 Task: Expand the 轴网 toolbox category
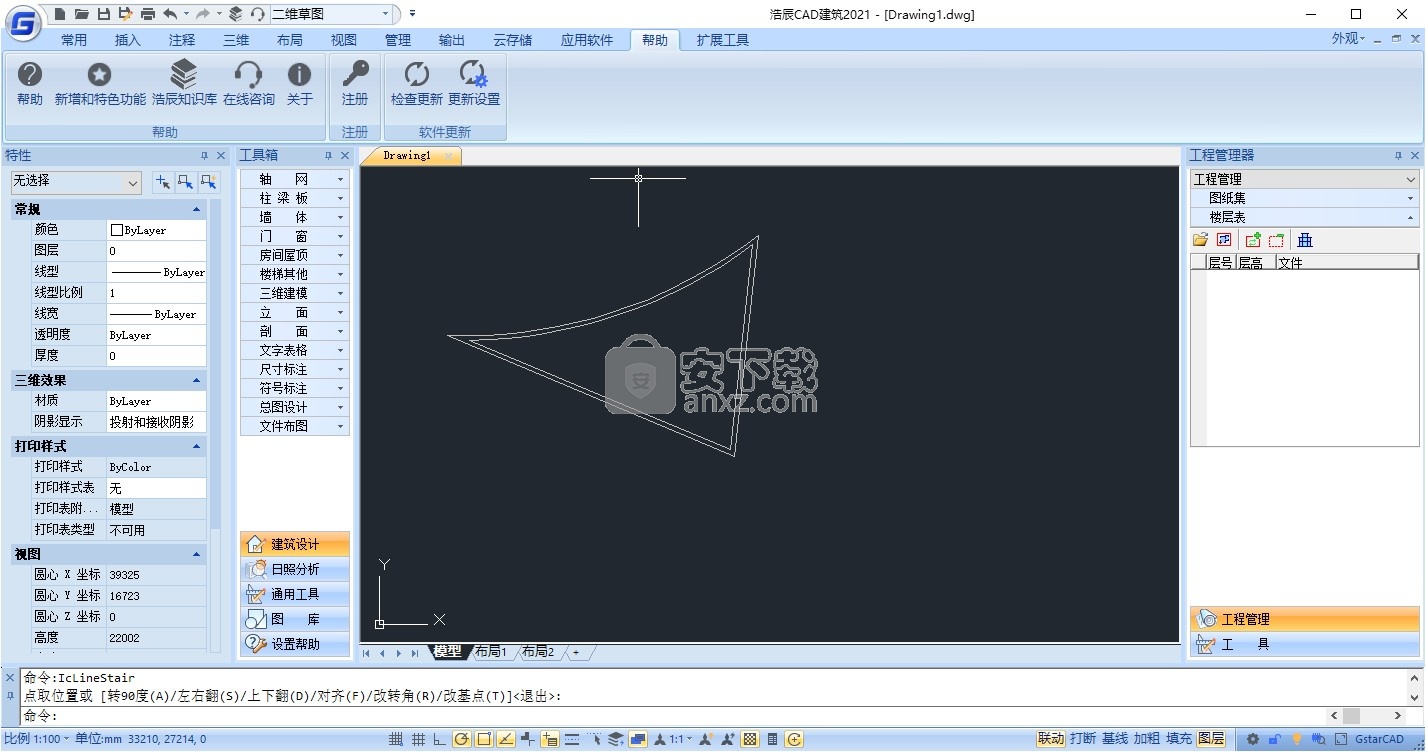[x=295, y=179]
